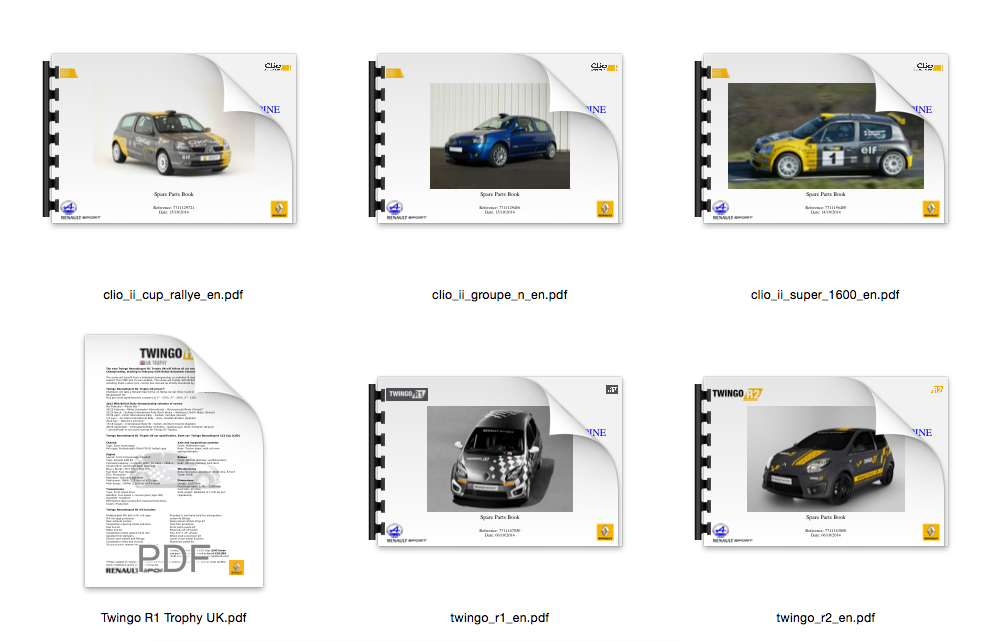Select the clio_ii_cup_rallye_en.pdf file icon

tap(170, 138)
